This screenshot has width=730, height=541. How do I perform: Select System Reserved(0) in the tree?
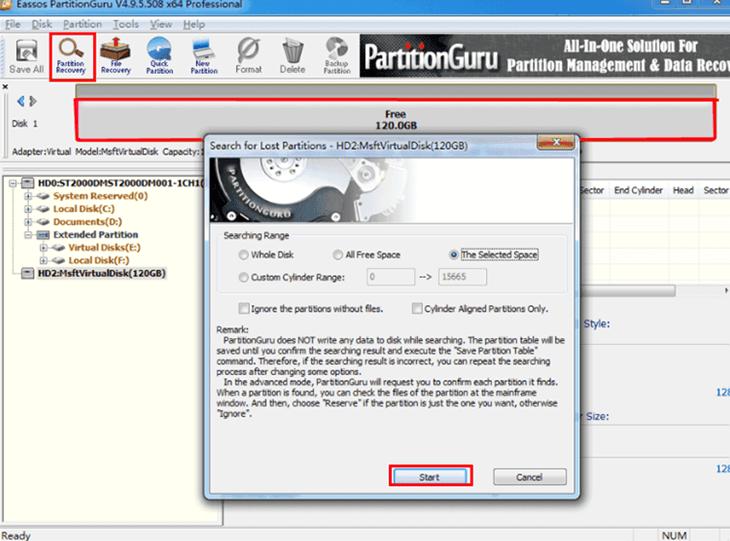tap(100, 196)
